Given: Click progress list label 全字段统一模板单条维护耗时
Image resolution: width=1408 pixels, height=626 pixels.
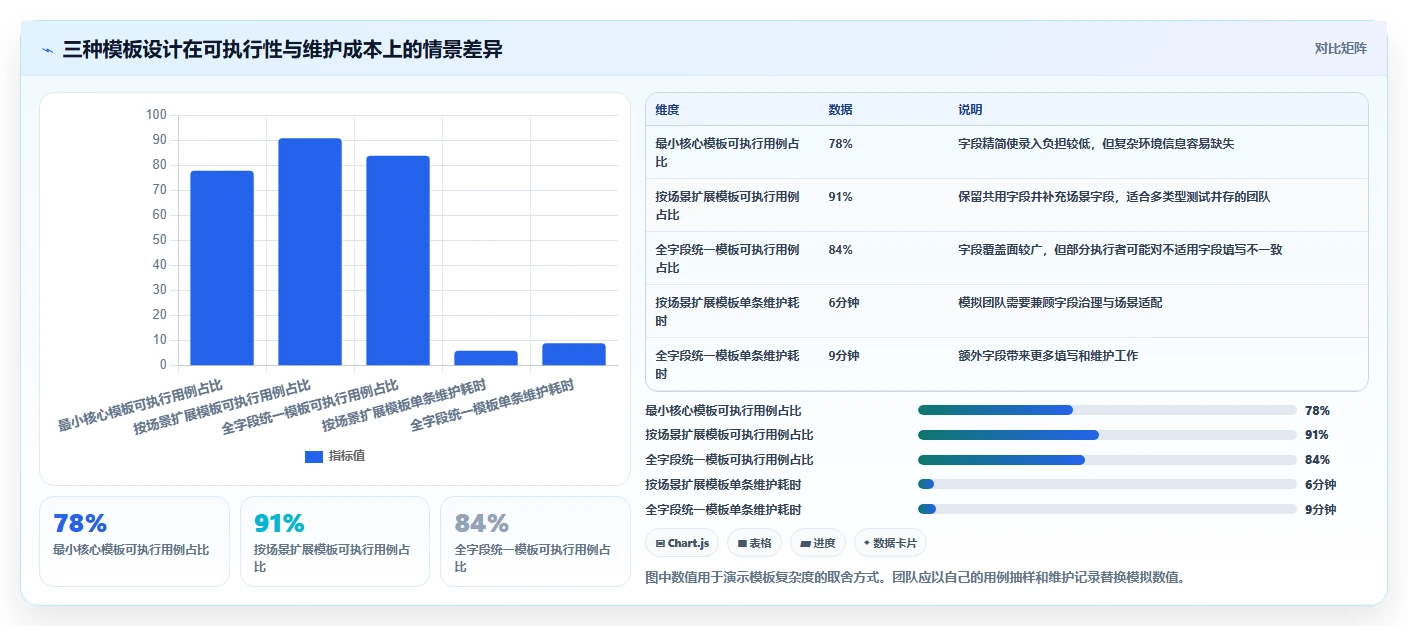Looking at the screenshot, I should click(723, 509).
